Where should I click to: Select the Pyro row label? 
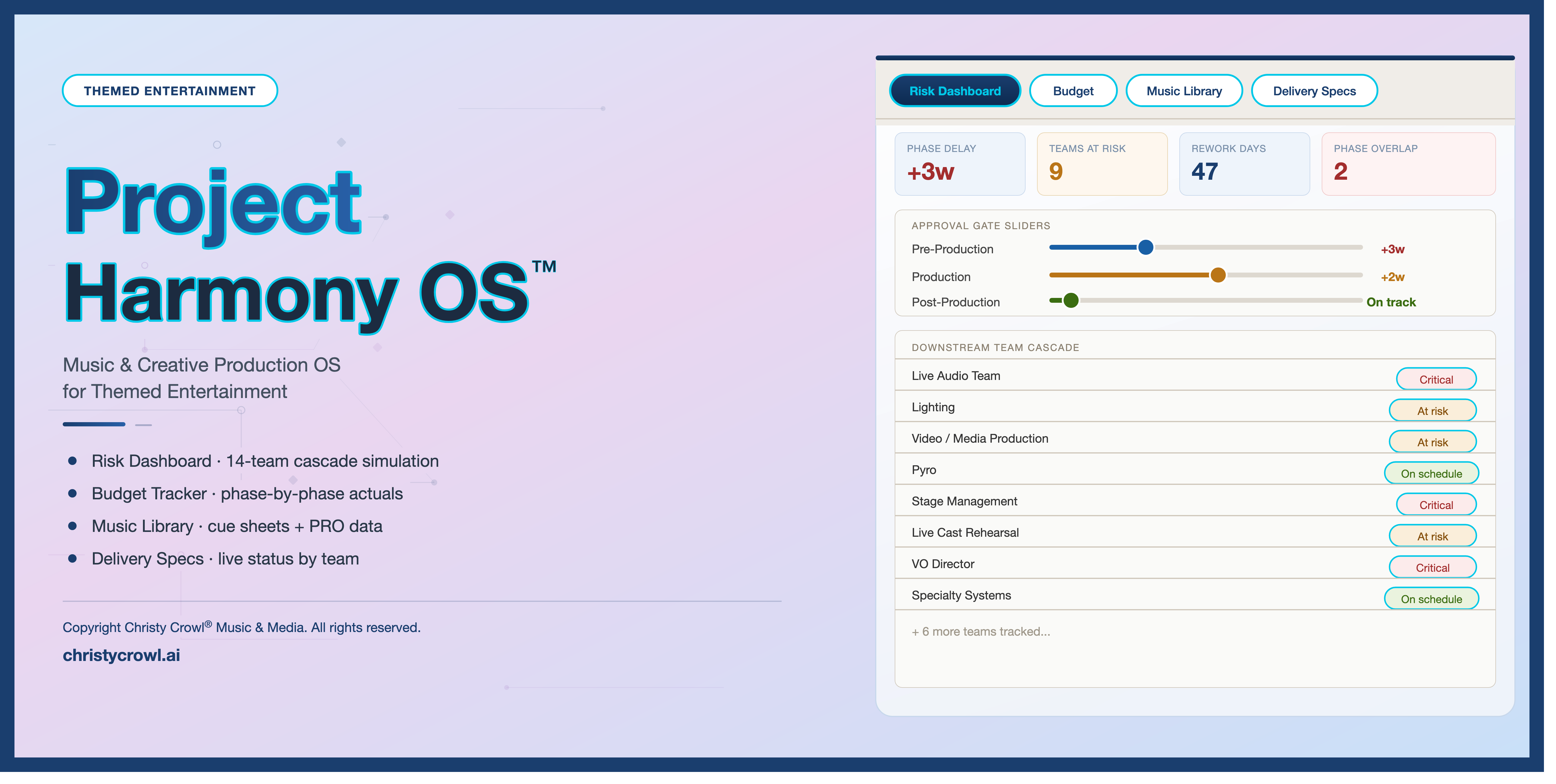[x=924, y=470]
